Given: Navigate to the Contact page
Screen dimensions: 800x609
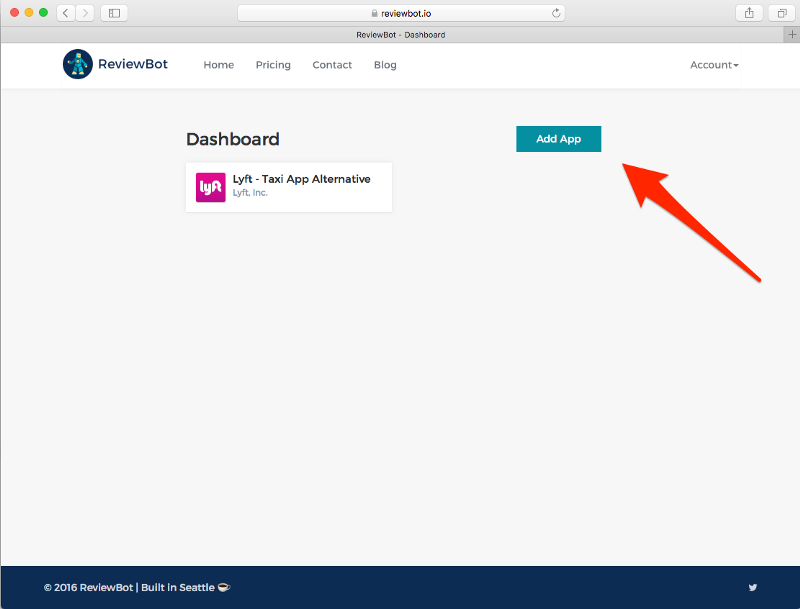Looking at the screenshot, I should pyautogui.click(x=332, y=65).
